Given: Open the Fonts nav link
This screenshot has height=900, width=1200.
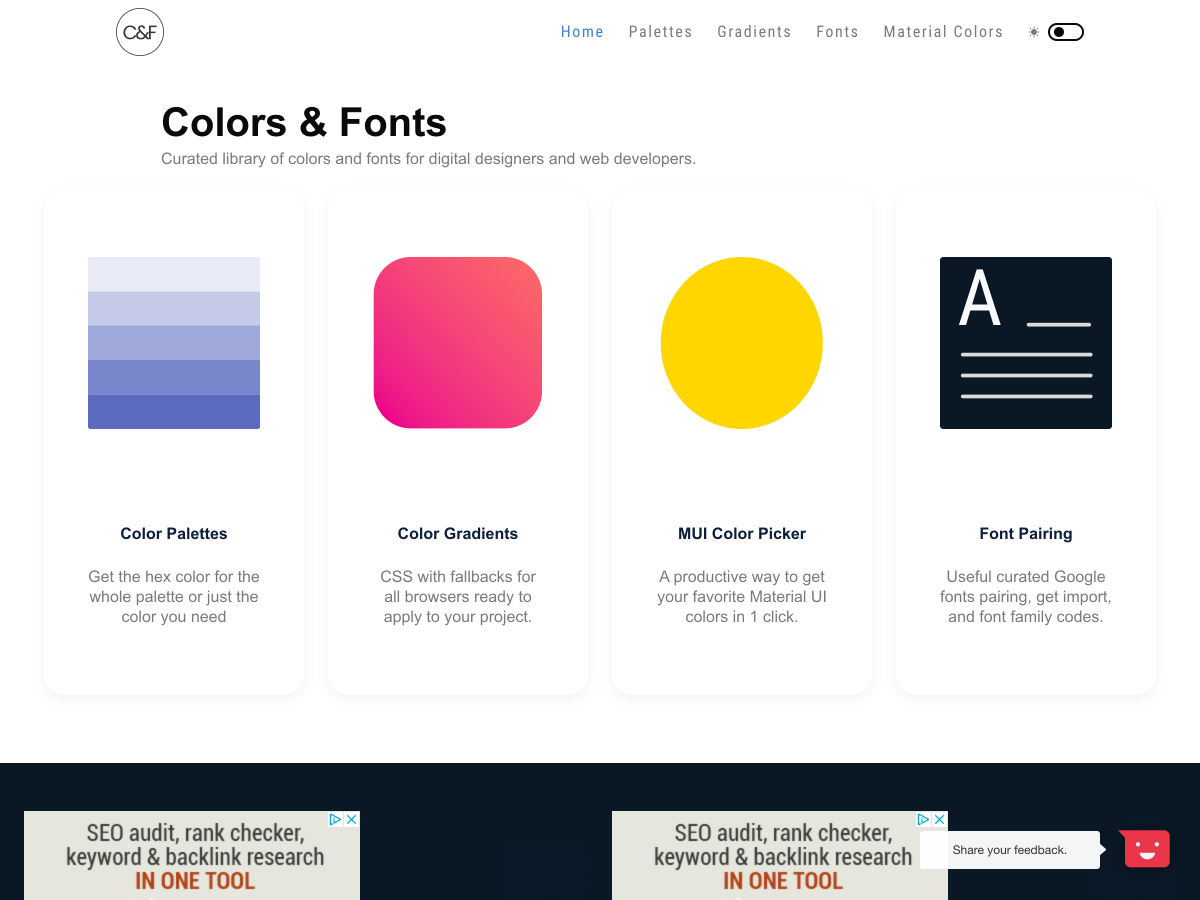Looking at the screenshot, I should [837, 32].
